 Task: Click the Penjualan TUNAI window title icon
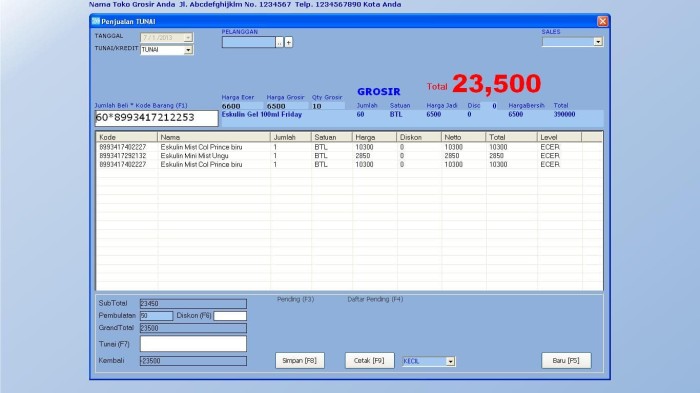[96, 21]
